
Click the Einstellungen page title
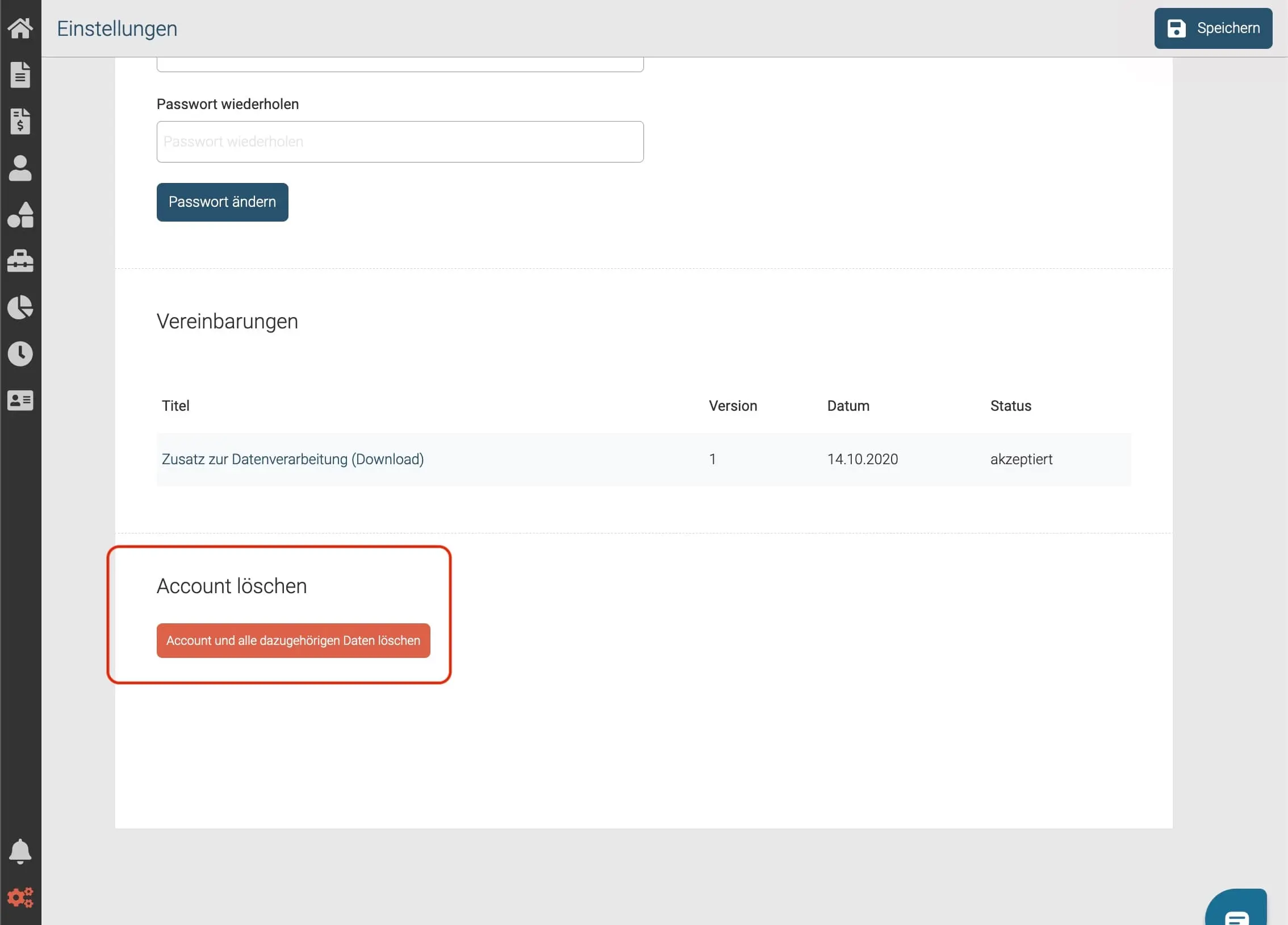pyautogui.click(x=117, y=28)
